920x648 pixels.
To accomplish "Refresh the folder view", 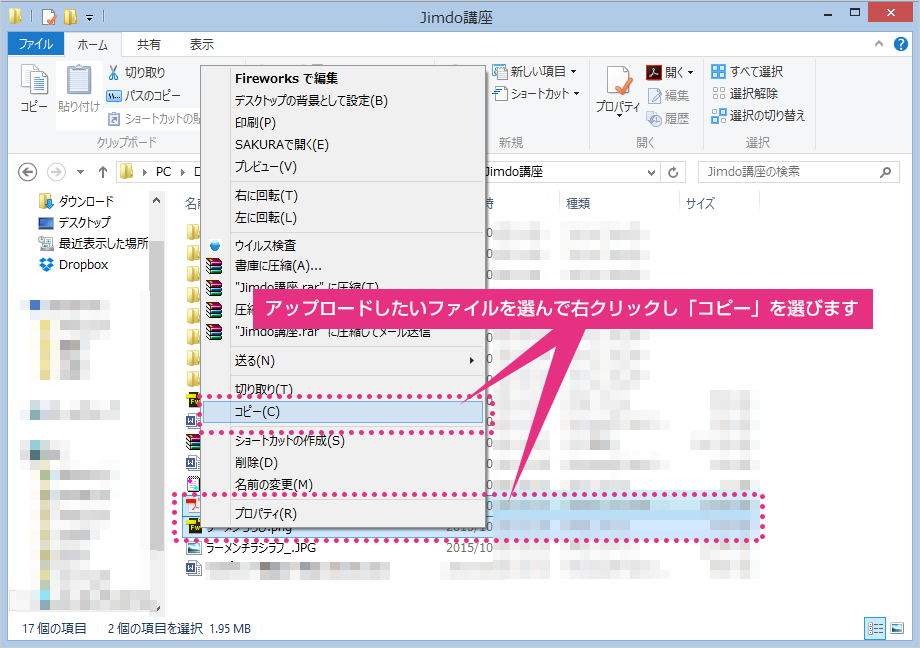I will point(673,172).
